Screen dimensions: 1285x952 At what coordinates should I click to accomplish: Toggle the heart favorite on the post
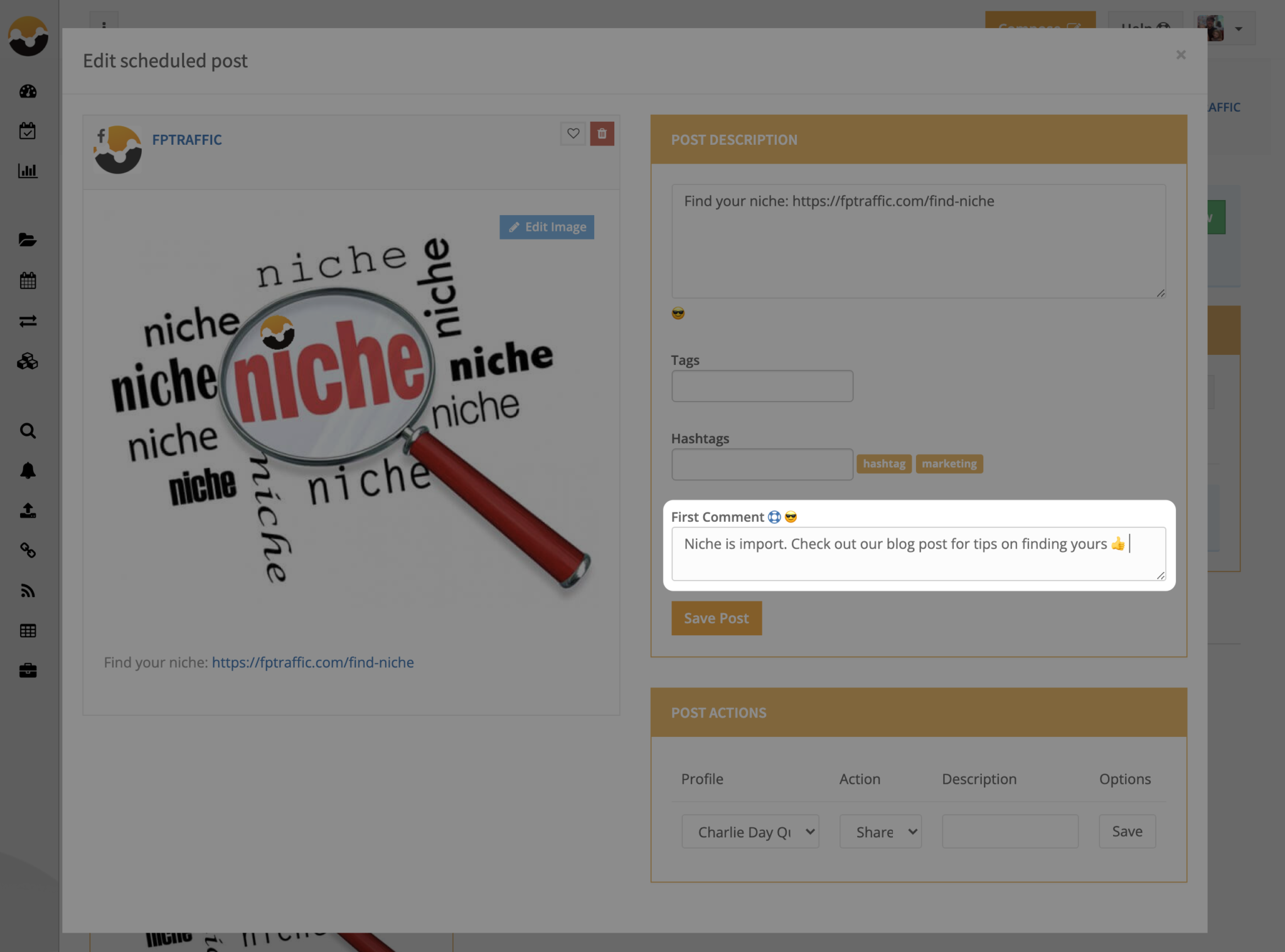572,133
